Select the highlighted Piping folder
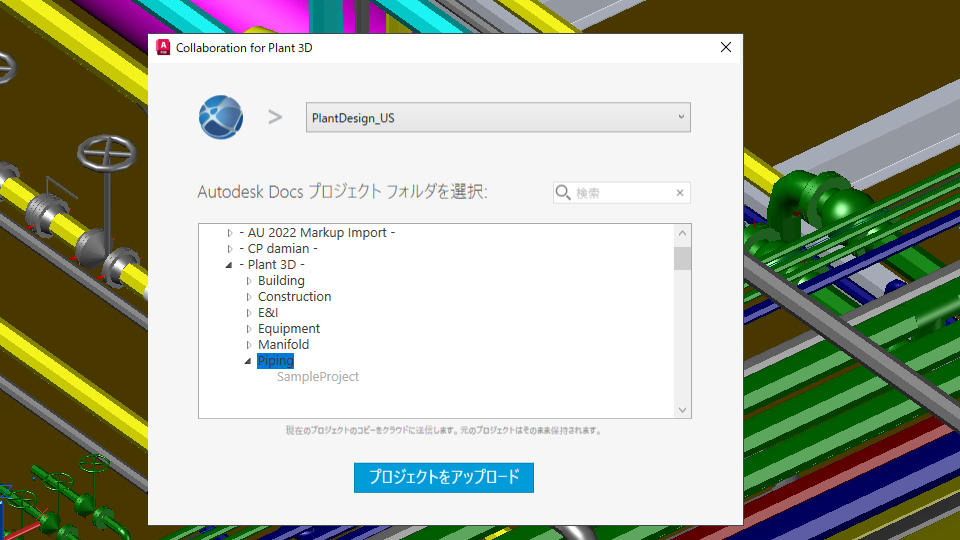Viewport: 960px width, 540px height. (x=276, y=361)
